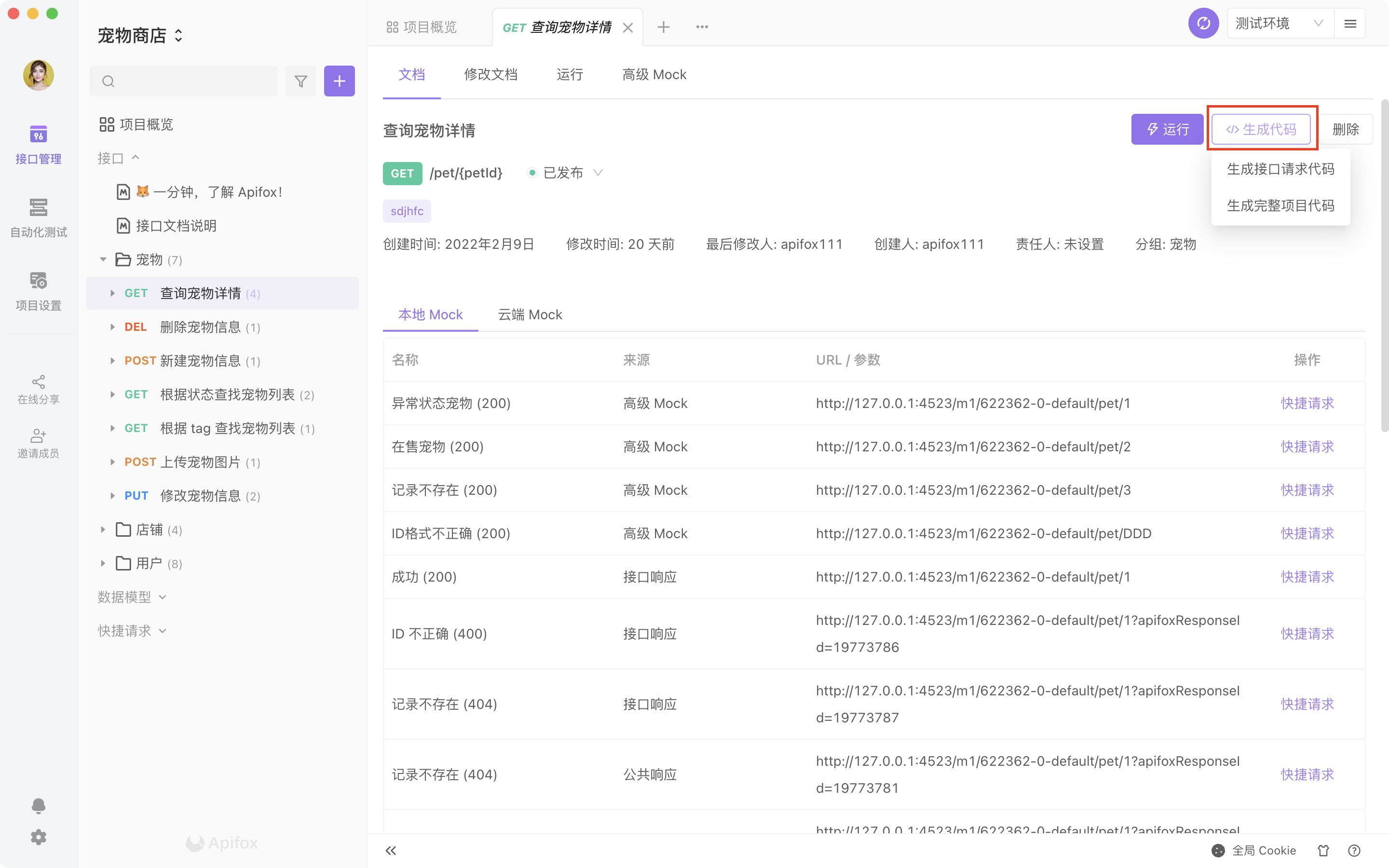Viewport: 1389px width, 868px height.
Task: Open the settings gear icon
Action: coord(39,837)
